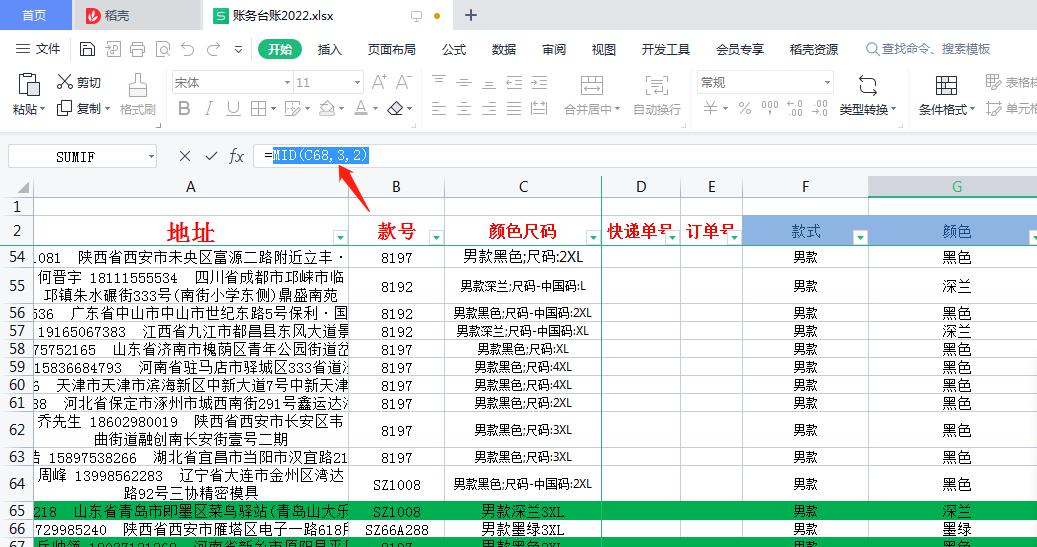This screenshot has width=1037, height=547.
Task: Click the select-all corner triangle
Action: point(23,188)
